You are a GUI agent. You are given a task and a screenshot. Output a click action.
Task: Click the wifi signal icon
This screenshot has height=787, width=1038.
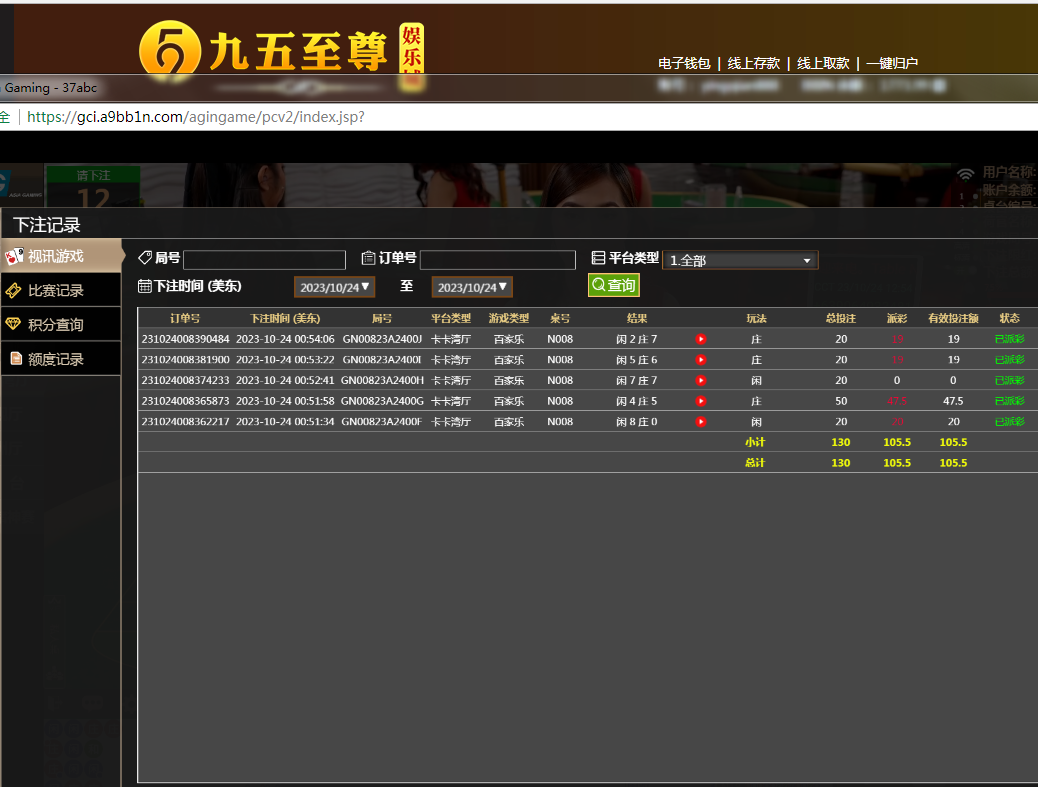[x=966, y=174]
